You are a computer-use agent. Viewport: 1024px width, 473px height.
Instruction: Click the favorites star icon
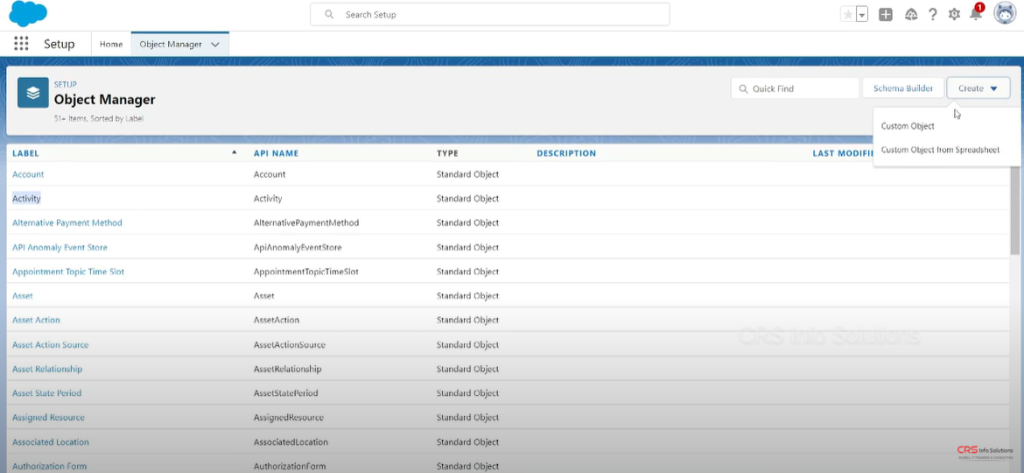[x=848, y=14]
